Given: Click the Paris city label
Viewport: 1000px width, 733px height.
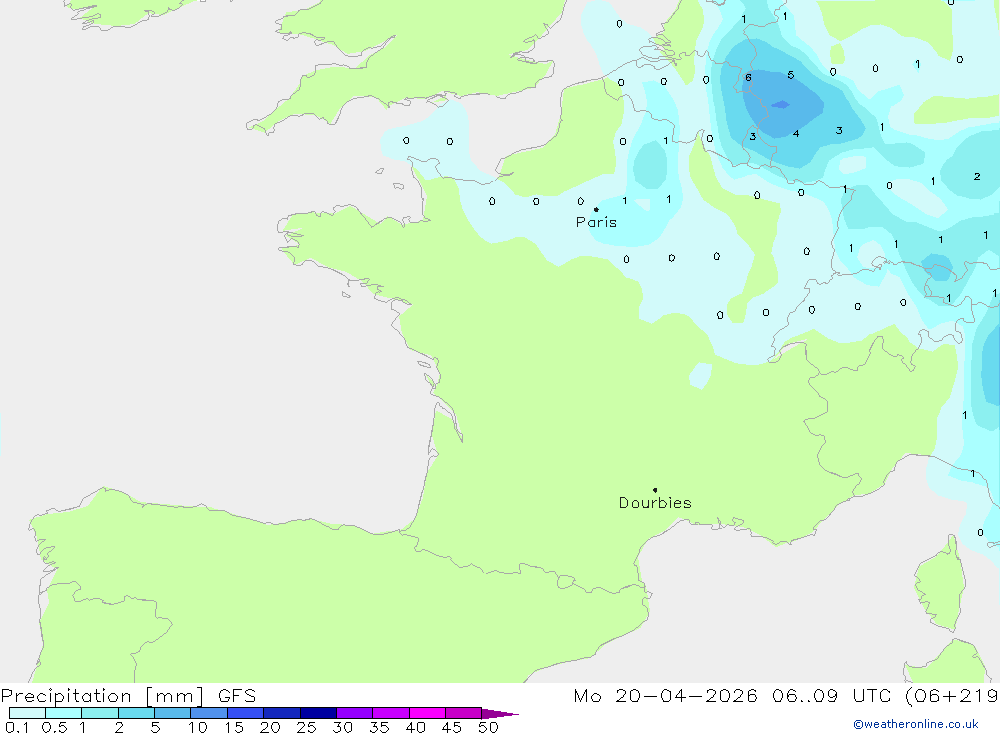Looking at the screenshot, I should (x=596, y=222).
